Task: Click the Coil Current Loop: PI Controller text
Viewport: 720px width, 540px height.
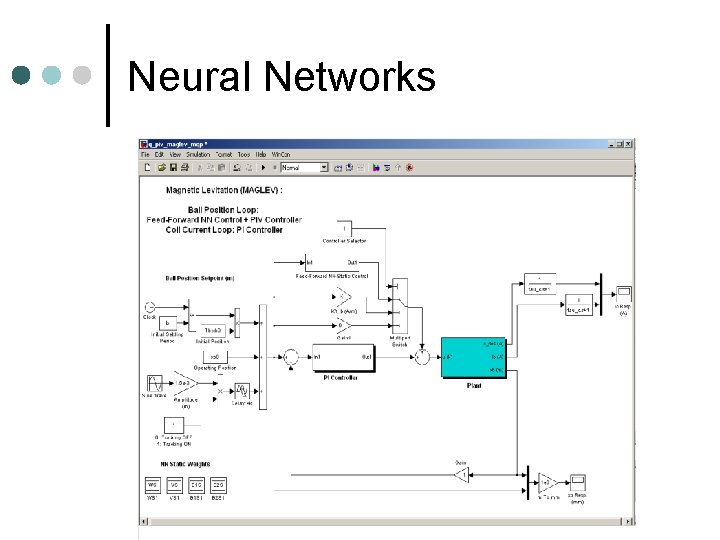Action: click(x=224, y=230)
